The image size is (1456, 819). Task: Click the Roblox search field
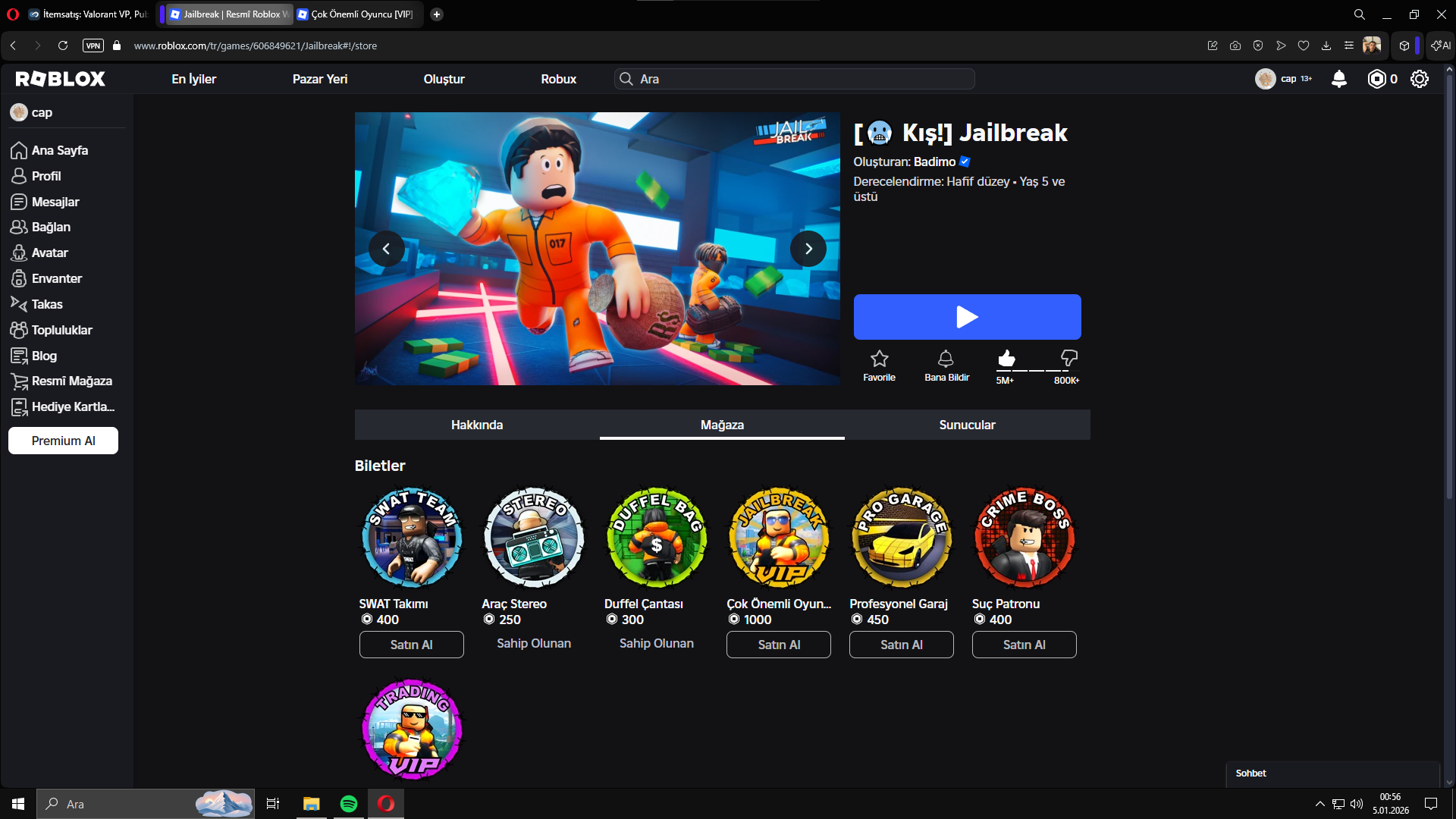click(795, 79)
